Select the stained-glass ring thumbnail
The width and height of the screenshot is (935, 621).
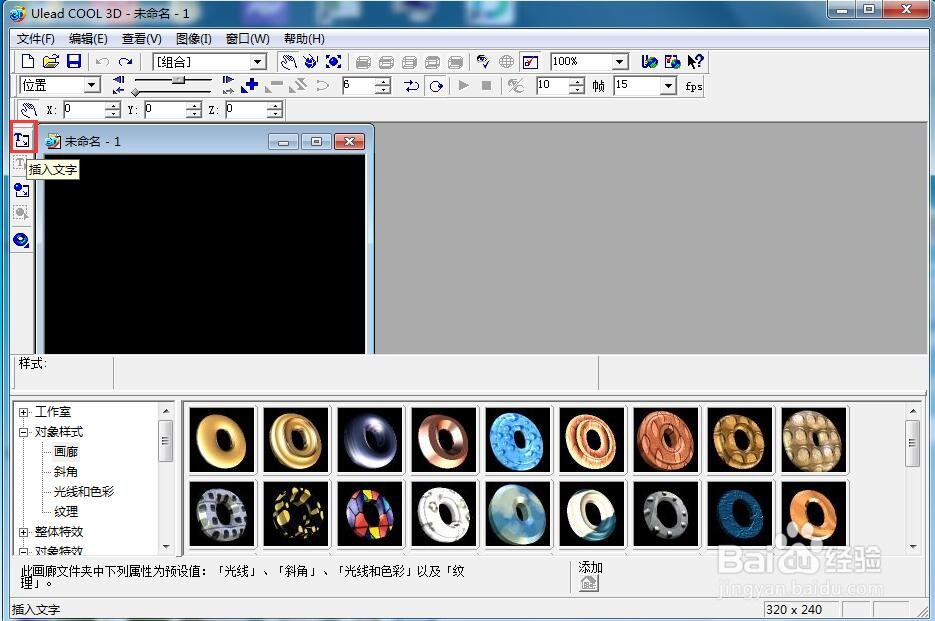(x=370, y=514)
